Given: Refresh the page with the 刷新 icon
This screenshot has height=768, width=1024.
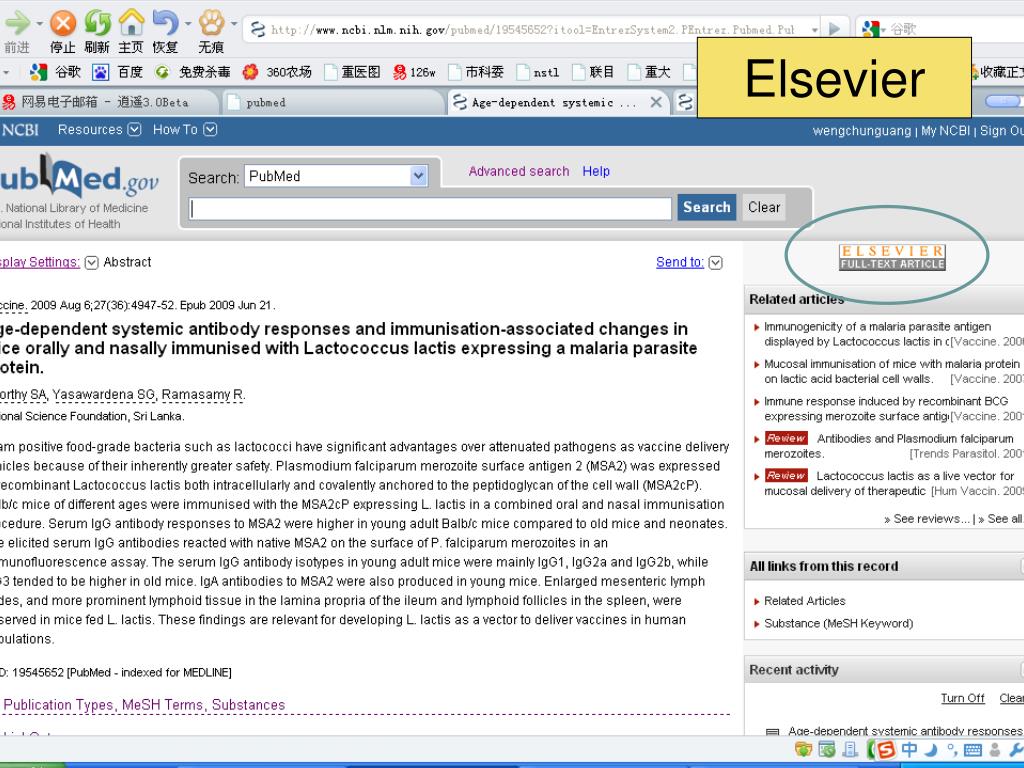Looking at the screenshot, I should [x=97, y=24].
